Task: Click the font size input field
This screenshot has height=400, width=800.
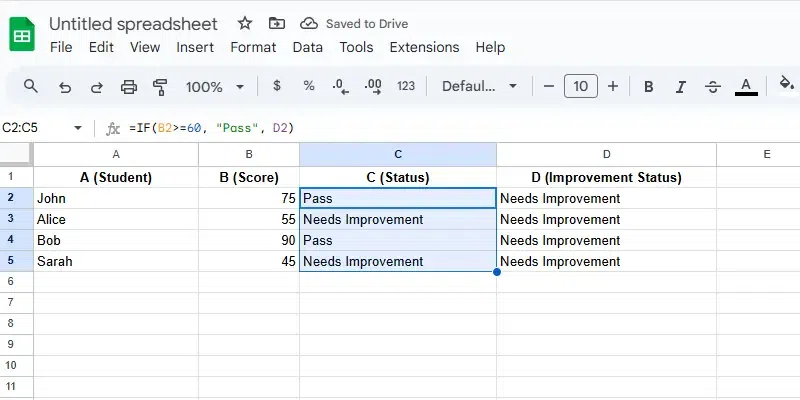Action: point(581,87)
